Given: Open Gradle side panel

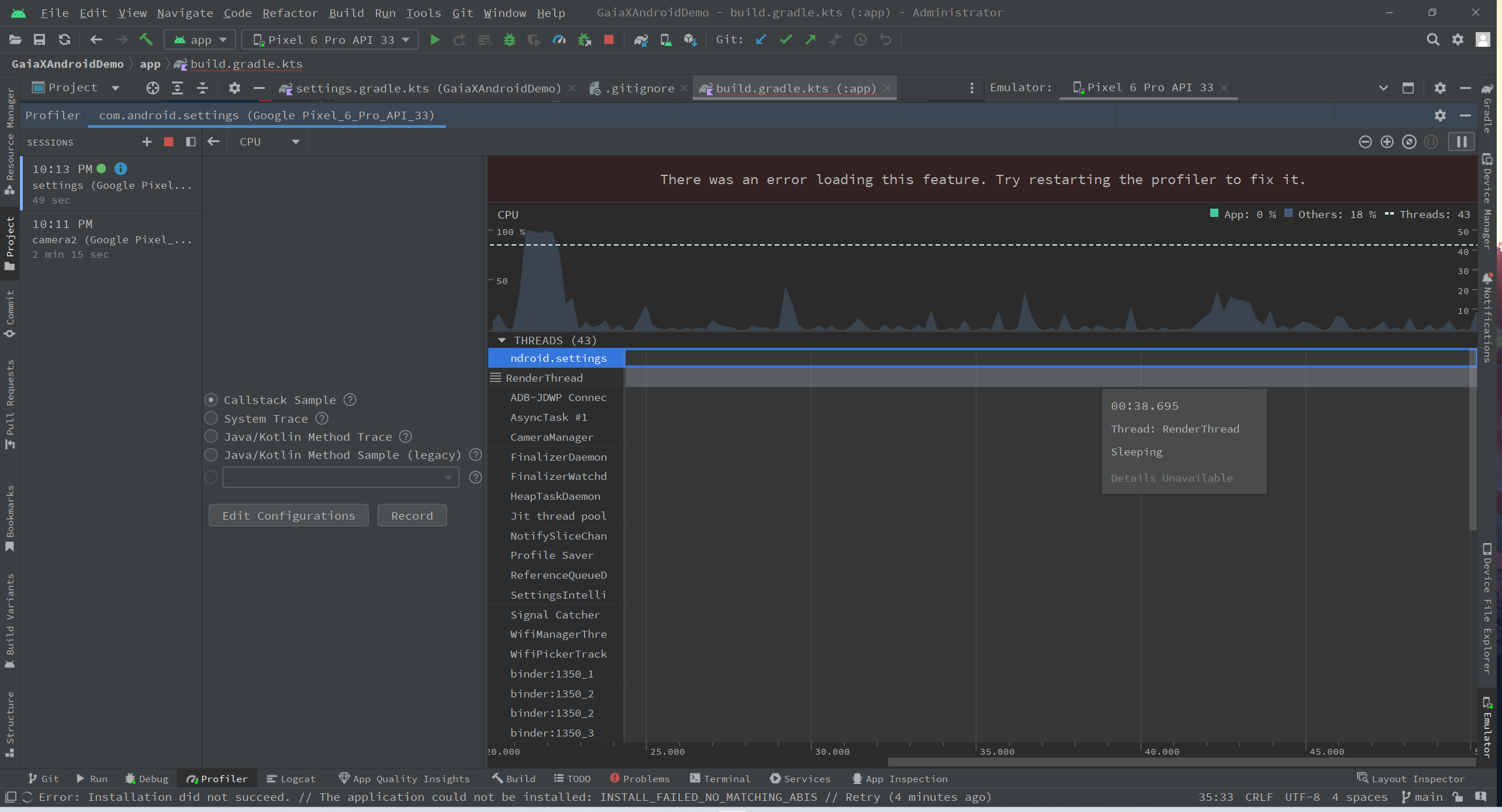Looking at the screenshot, I should click(1487, 108).
